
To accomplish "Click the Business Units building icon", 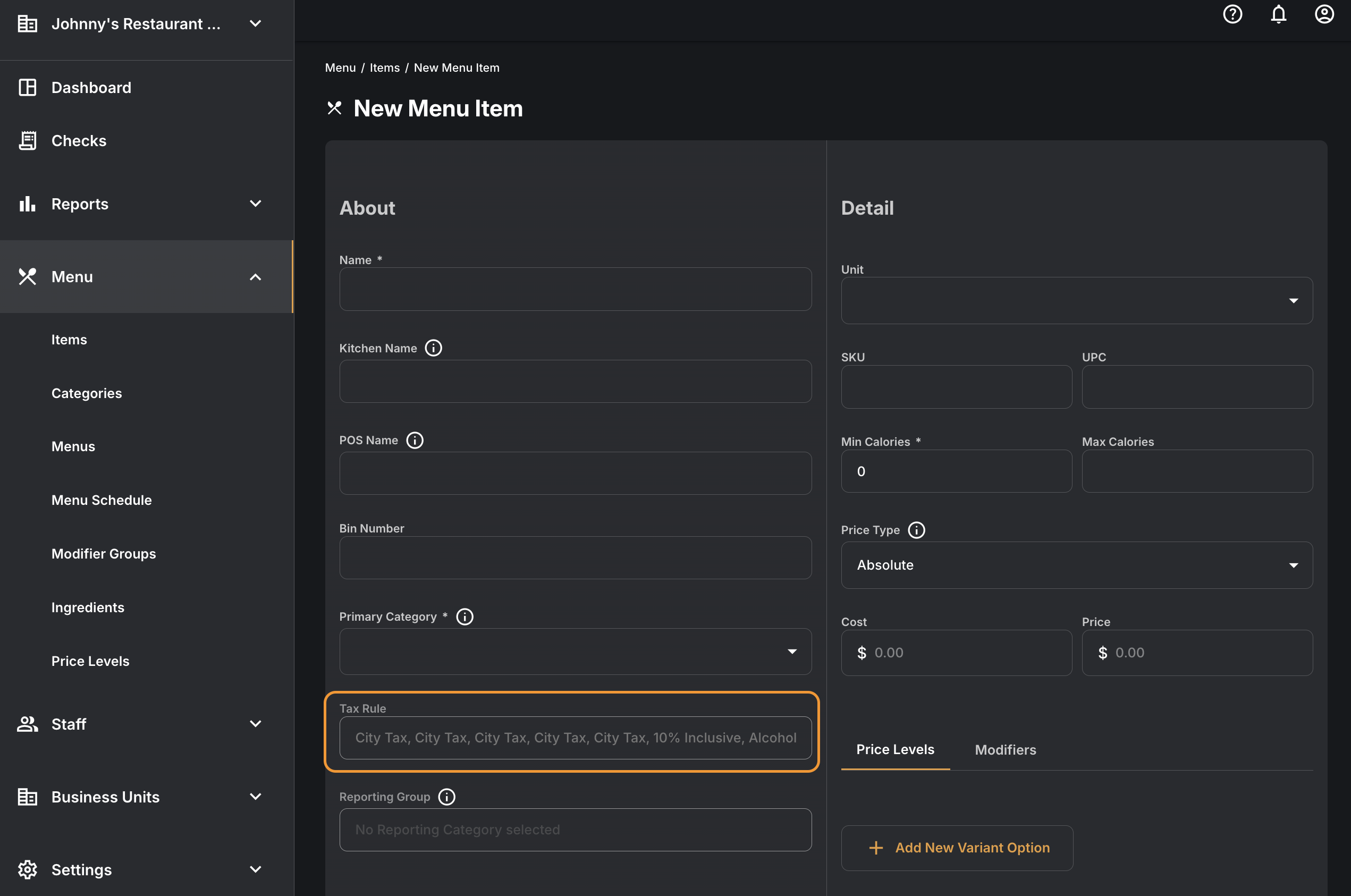I will tap(28, 797).
